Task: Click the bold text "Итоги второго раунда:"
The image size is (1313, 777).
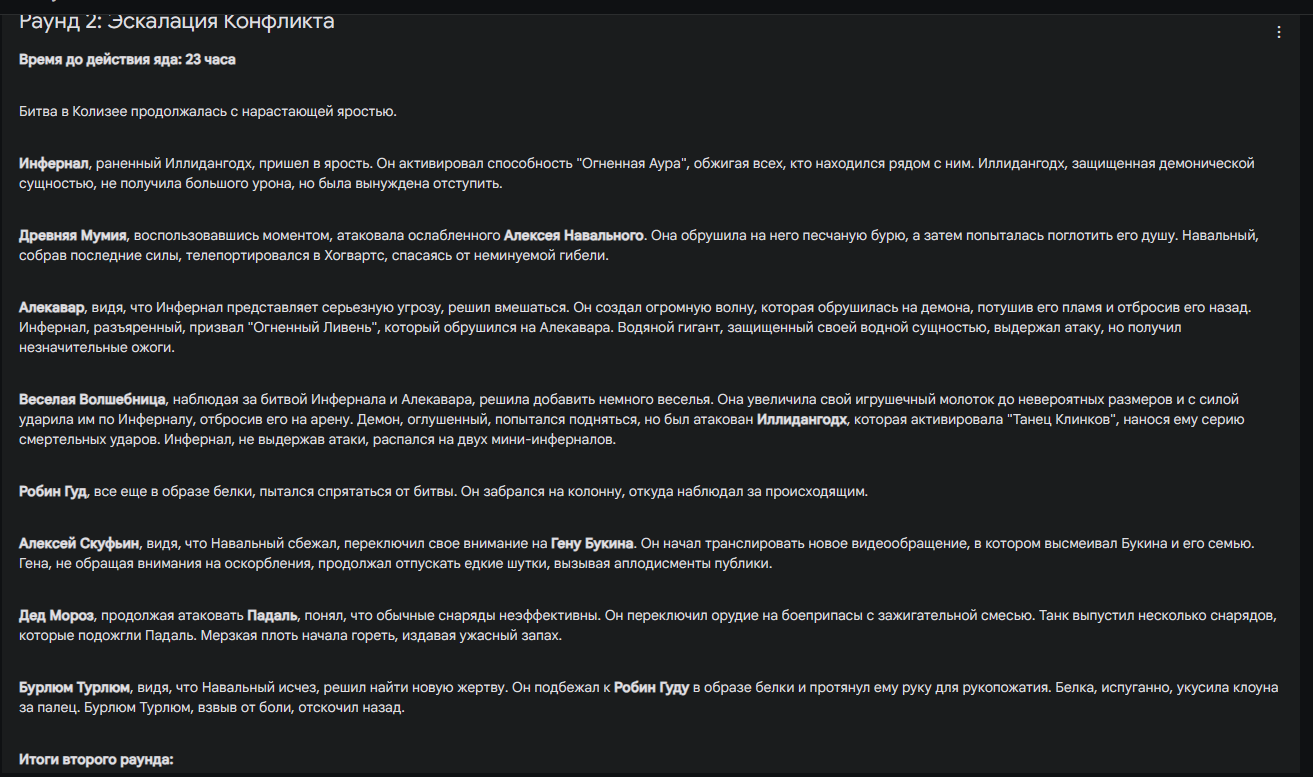Action: coord(96,759)
